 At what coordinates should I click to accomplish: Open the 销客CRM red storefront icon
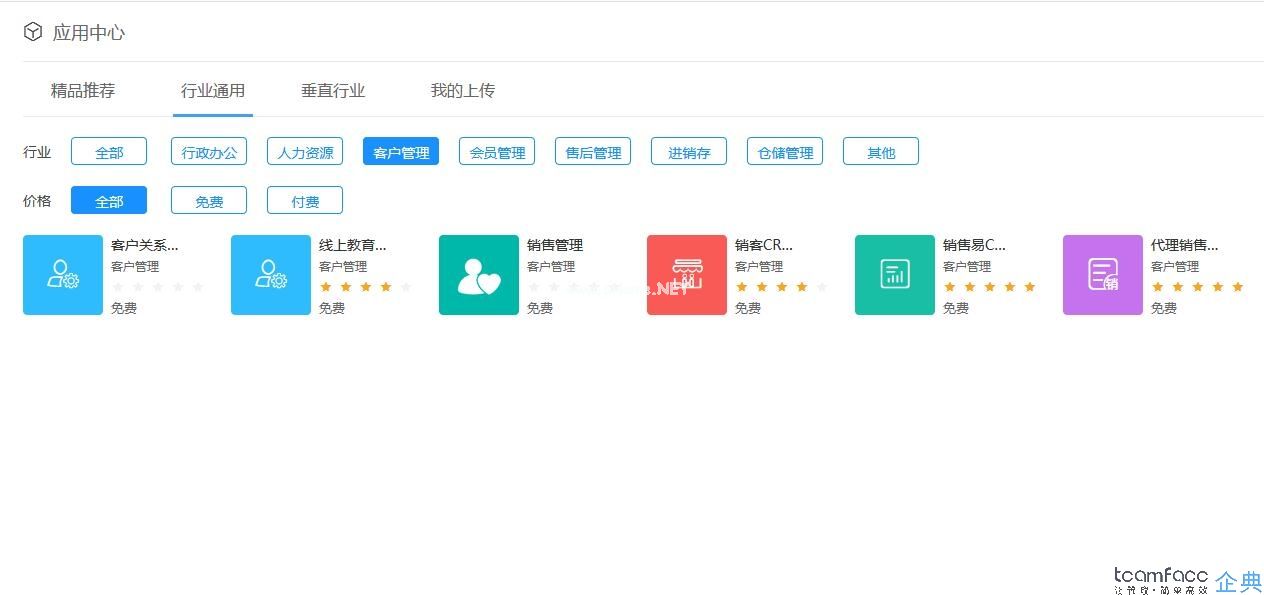point(686,274)
